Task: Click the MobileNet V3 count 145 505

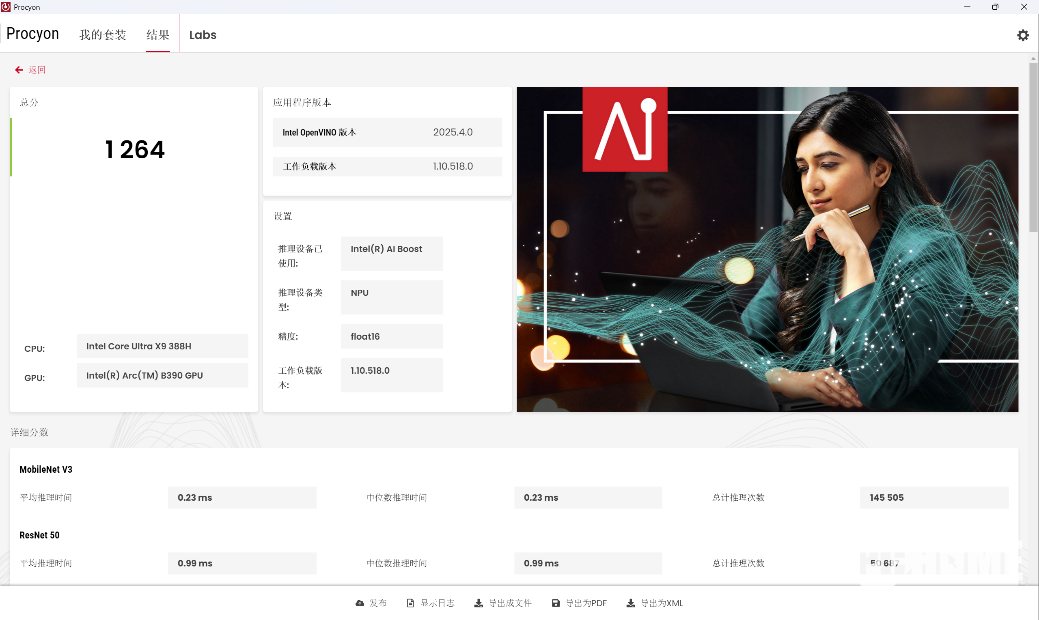Action: (x=933, y=497)
